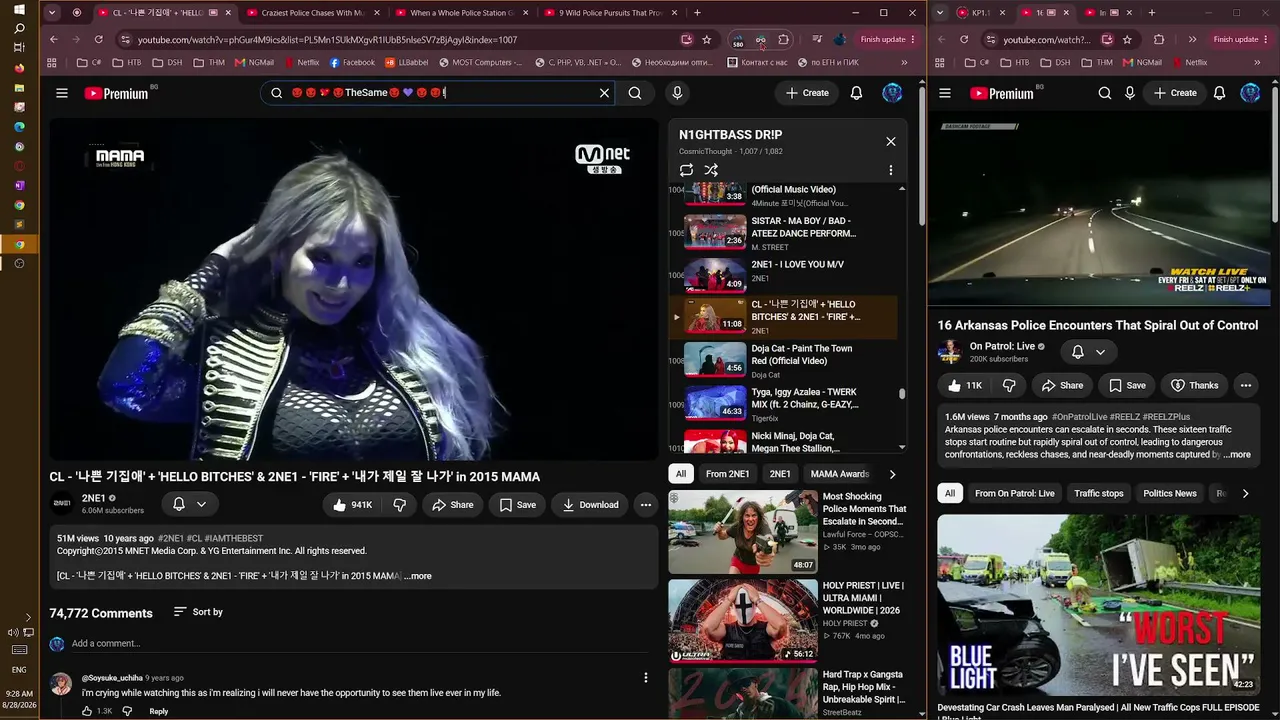Image resolution: width=1280 pixels, height=720 pixels.
Task: Dislike the CL 2015 MAMA video
Action: click(399, 505)
